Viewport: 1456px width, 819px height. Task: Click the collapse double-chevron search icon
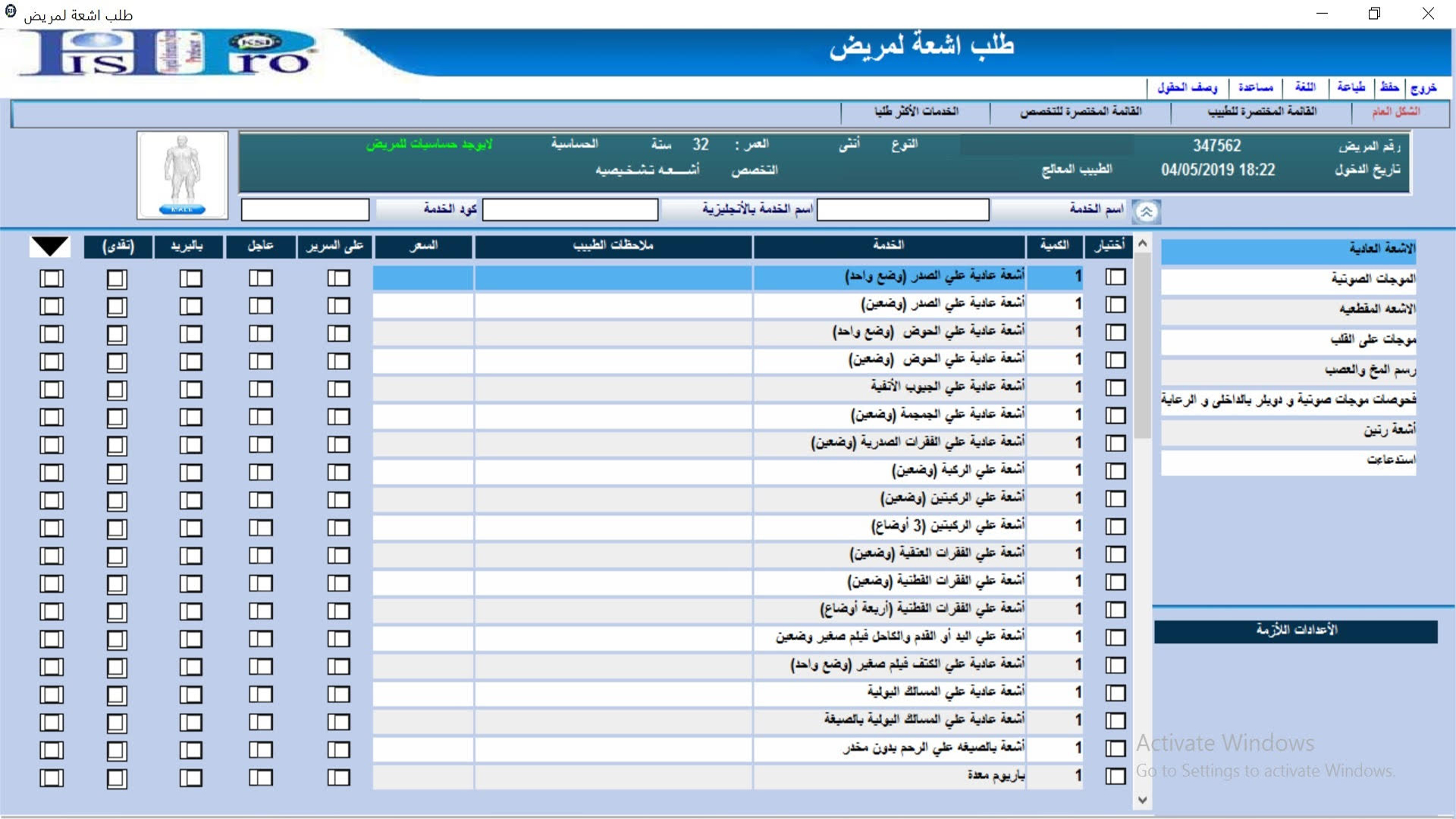[x=1146, y=212]
